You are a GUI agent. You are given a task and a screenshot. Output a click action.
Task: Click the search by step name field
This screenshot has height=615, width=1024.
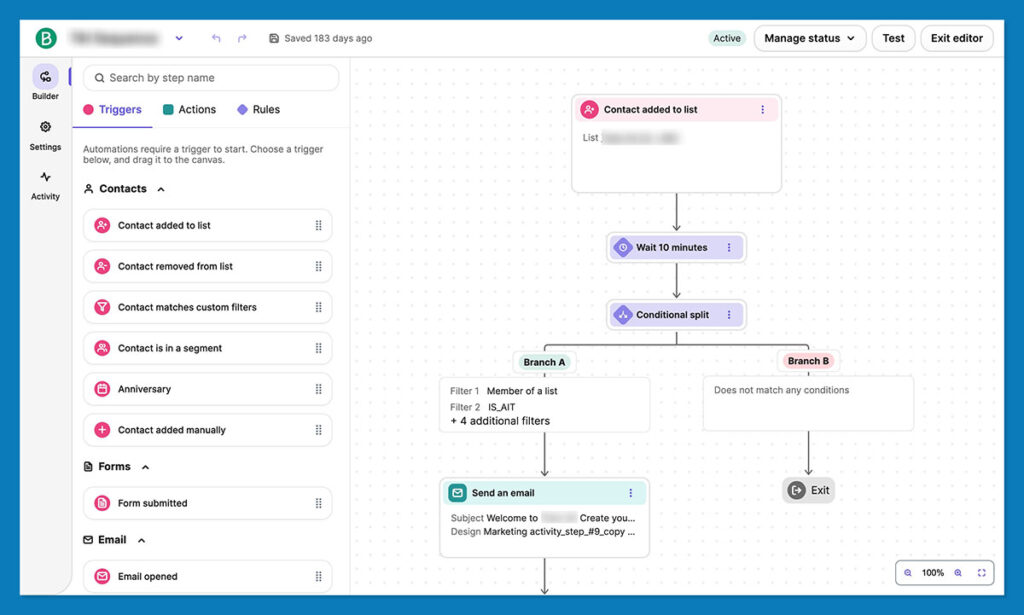tap(210, 77)
